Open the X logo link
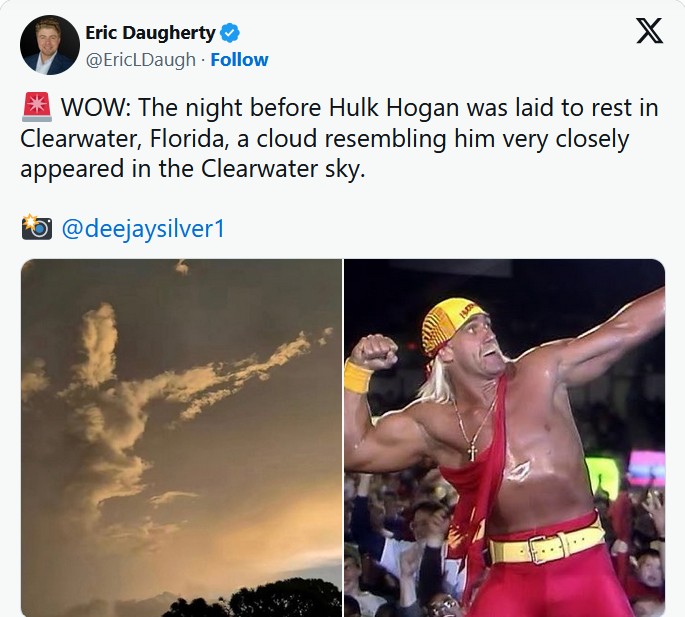This screenshot has width=685, height=617. coord(649,31)
